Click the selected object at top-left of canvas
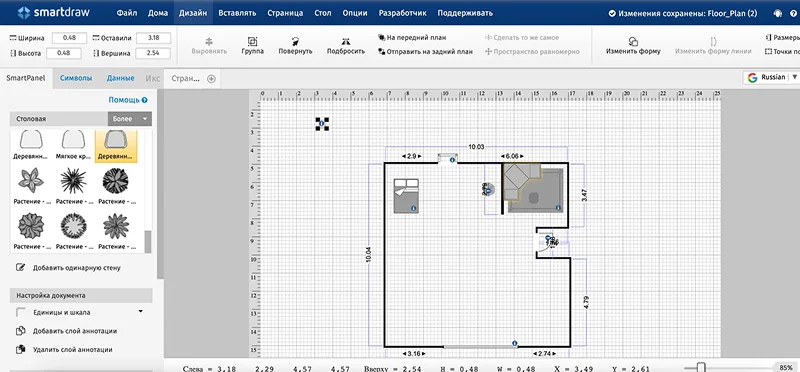Viewport: 800px width, 372px height. coord(322,123)
